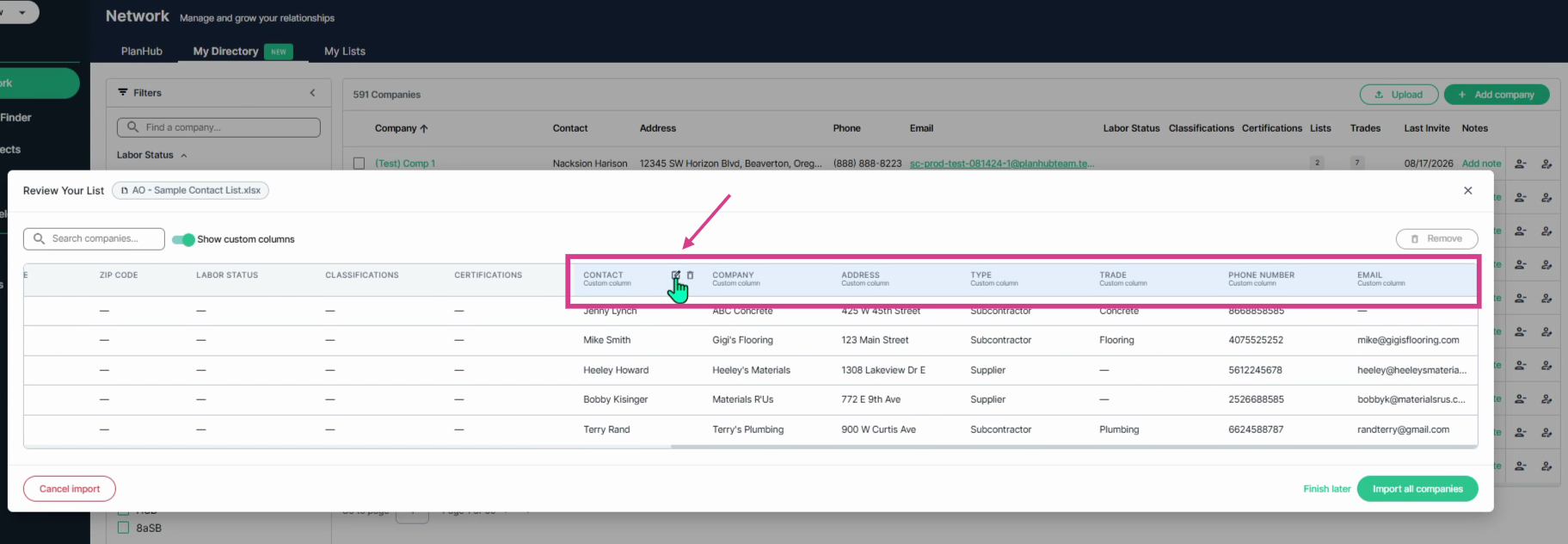Click the Last Invite column header
This screenshot has height=544, width=1568.
(x=1427, y=128)
